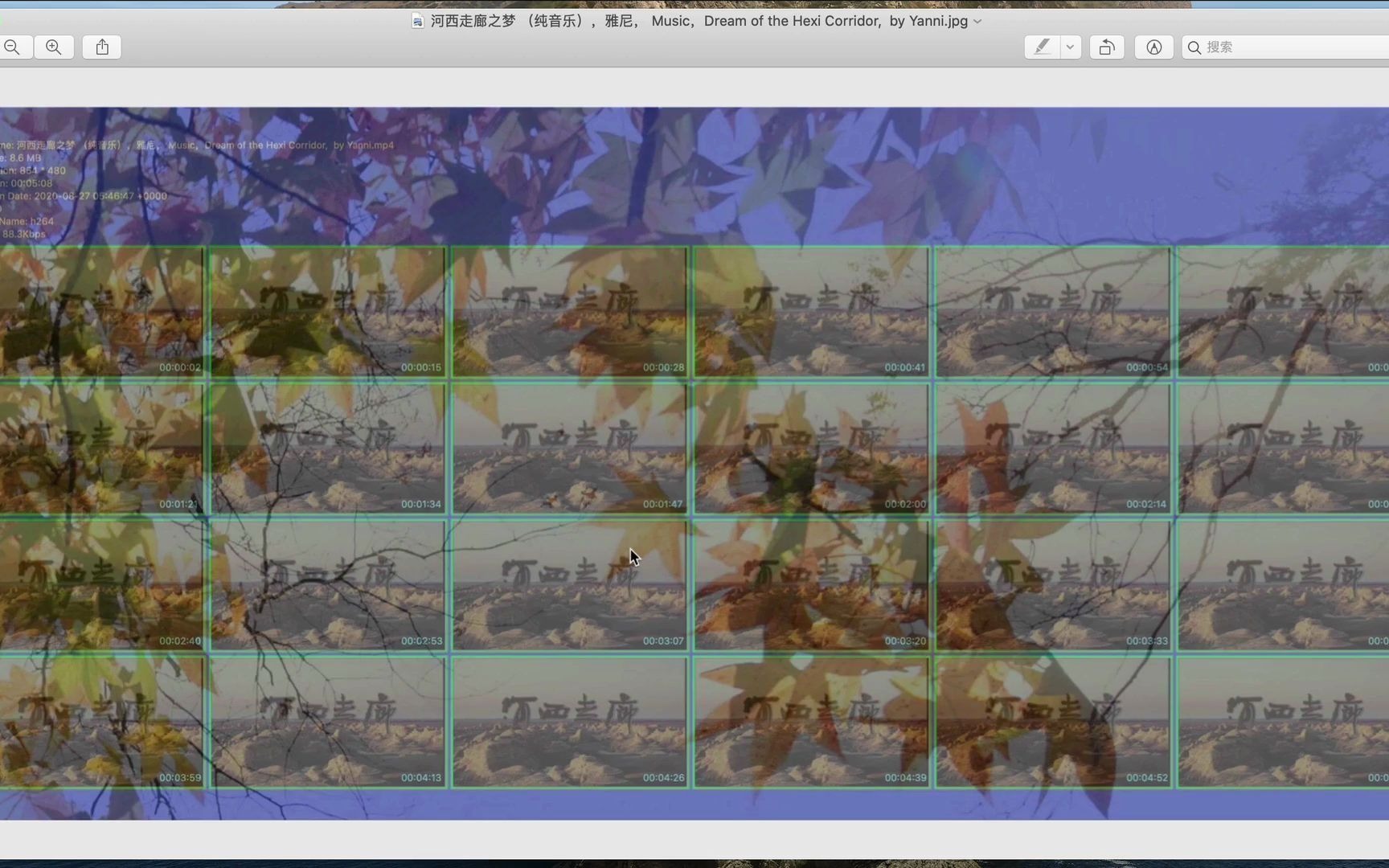Image resolution: width=1389 pixels, height=868 pixels.
Task: Click thumbnail with timestamp 00:03:33
Action: 1053,585
